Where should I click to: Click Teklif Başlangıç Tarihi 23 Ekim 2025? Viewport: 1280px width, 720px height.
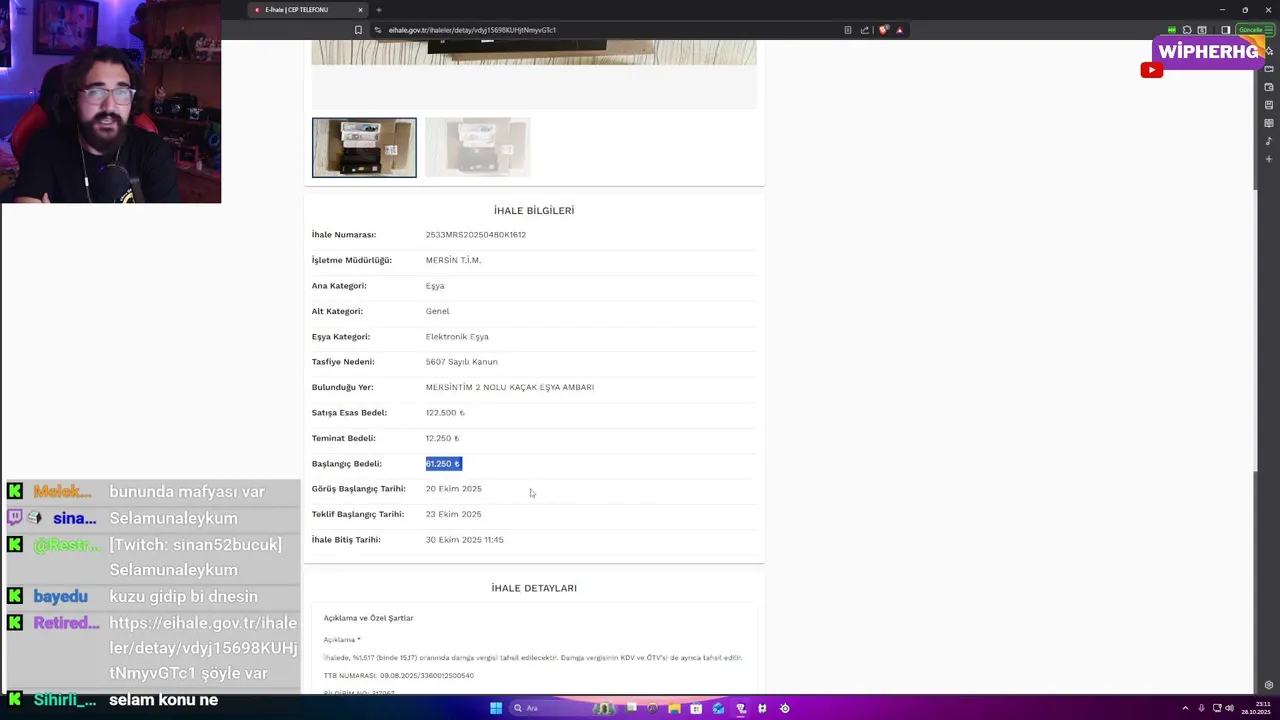(x=453, y=514)
